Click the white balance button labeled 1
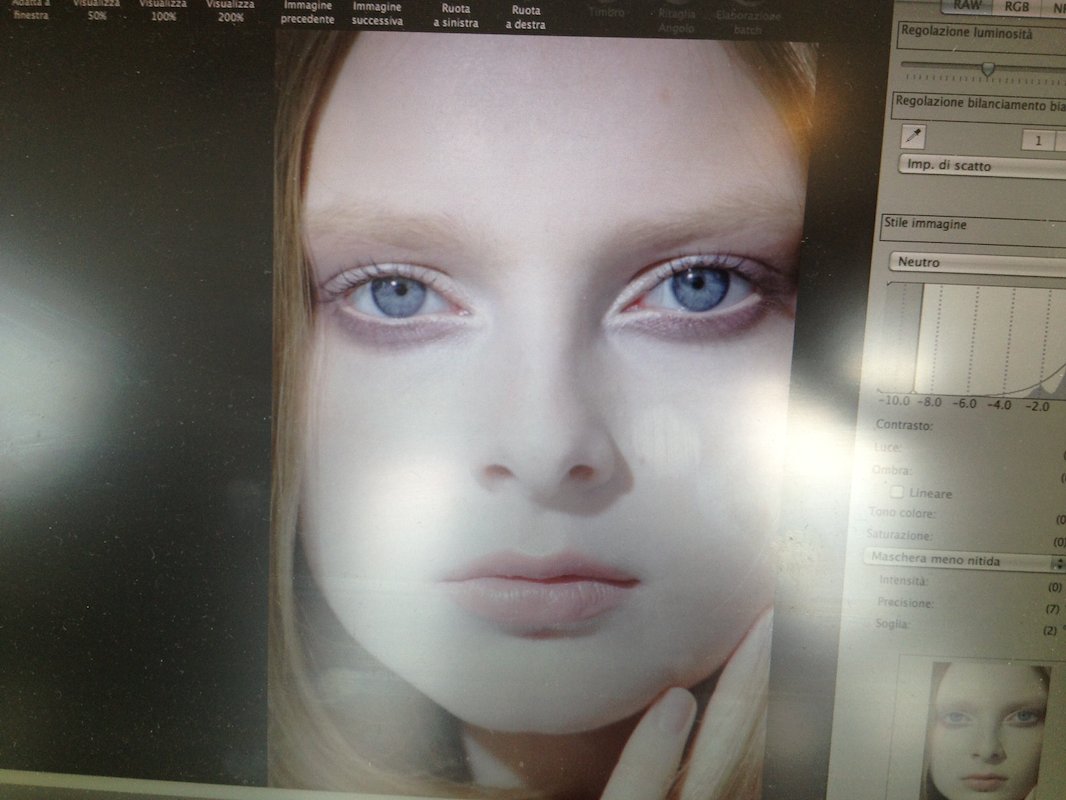 click(1037, 141)
